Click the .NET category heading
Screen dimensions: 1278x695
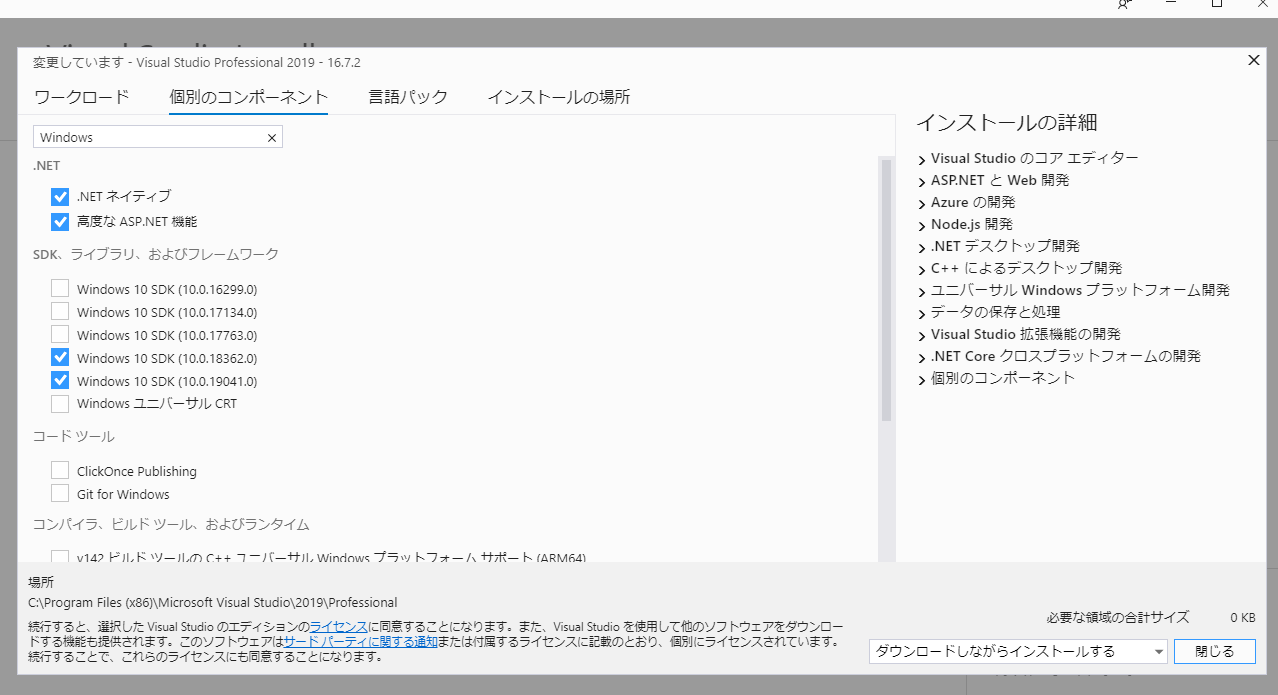pos(47,166)
